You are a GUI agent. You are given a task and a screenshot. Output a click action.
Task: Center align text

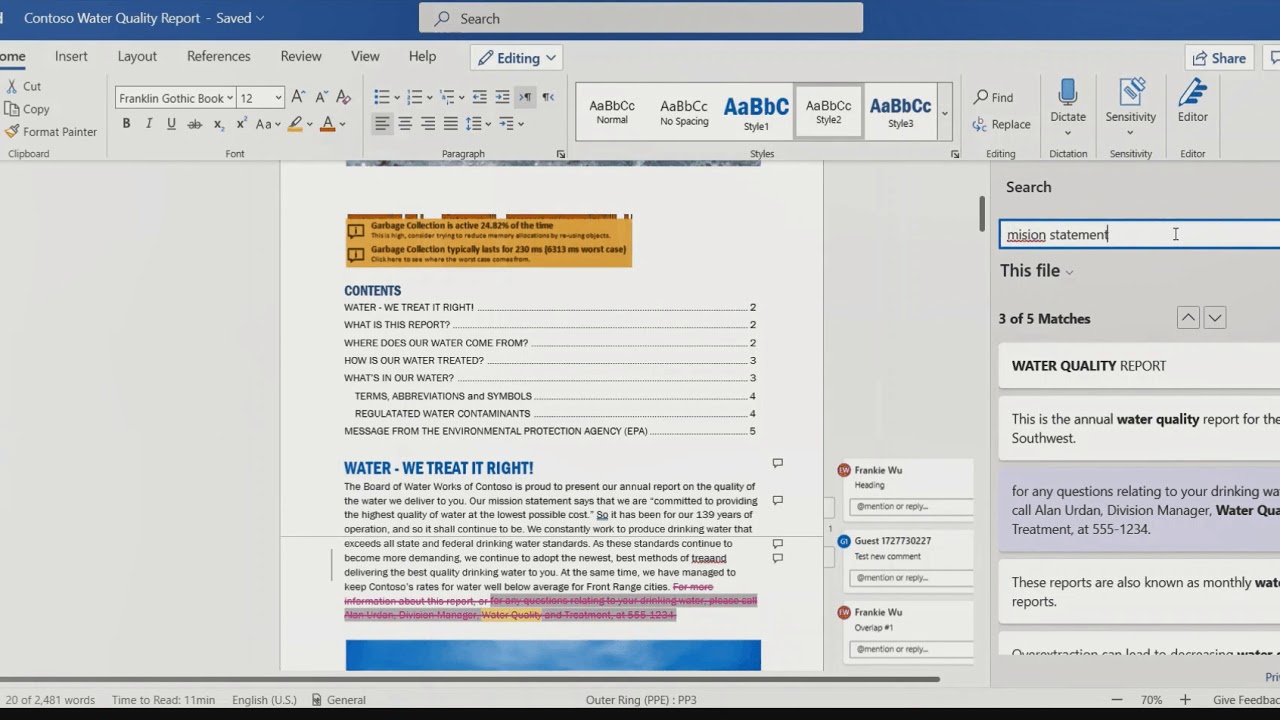(x=405, y=124)
